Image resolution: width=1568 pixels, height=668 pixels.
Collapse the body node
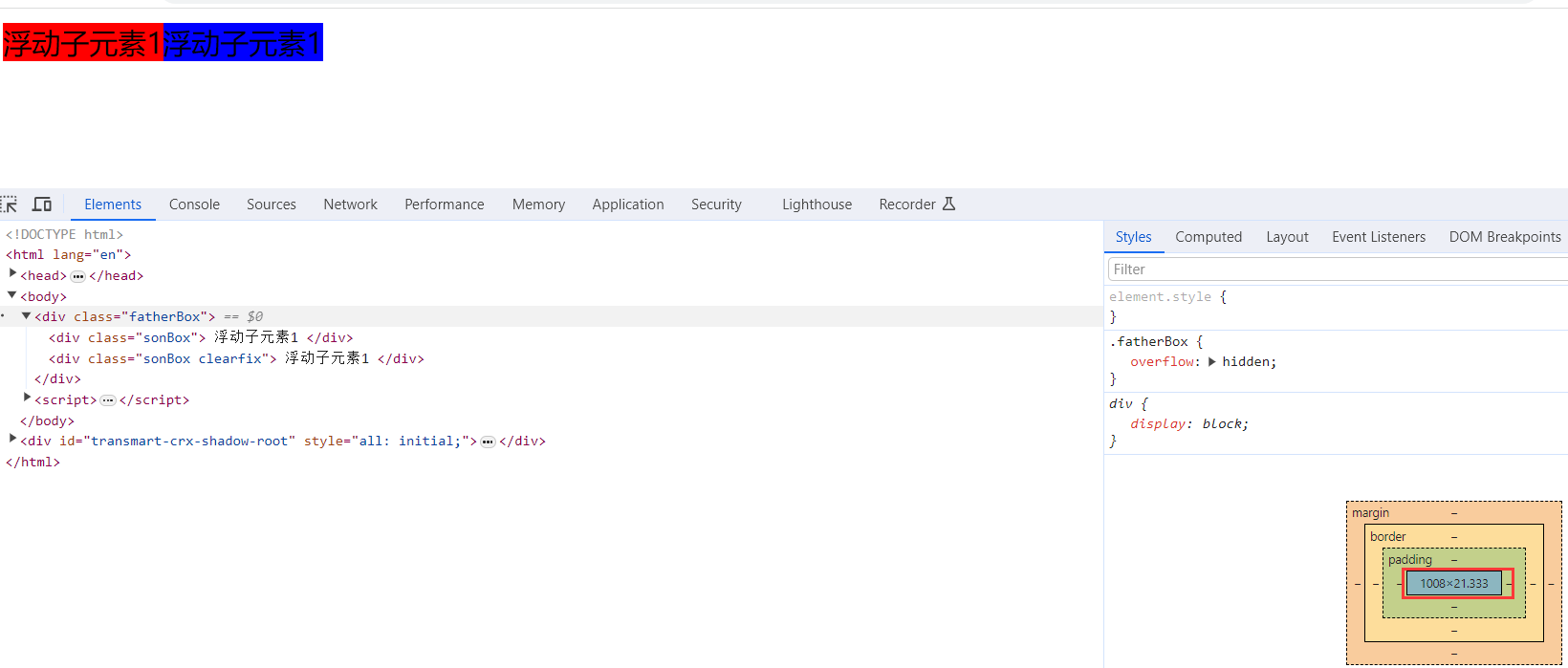click(12, 295)
